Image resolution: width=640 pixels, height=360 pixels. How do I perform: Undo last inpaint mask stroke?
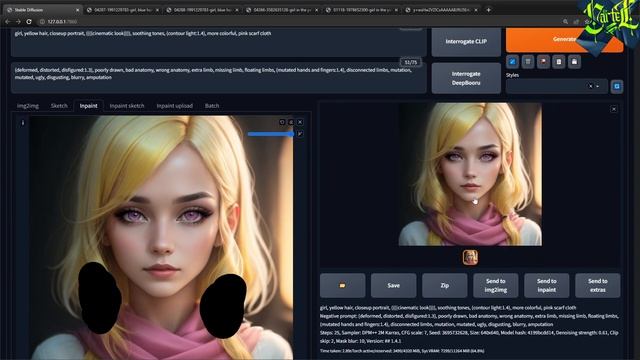(282, 122)
